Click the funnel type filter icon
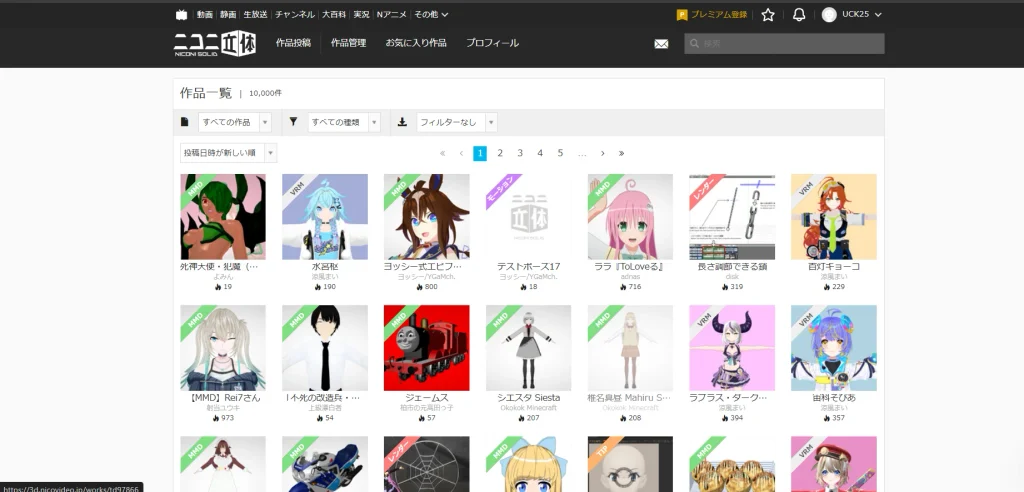This screenshot has height=492, width=1024. 293,122
